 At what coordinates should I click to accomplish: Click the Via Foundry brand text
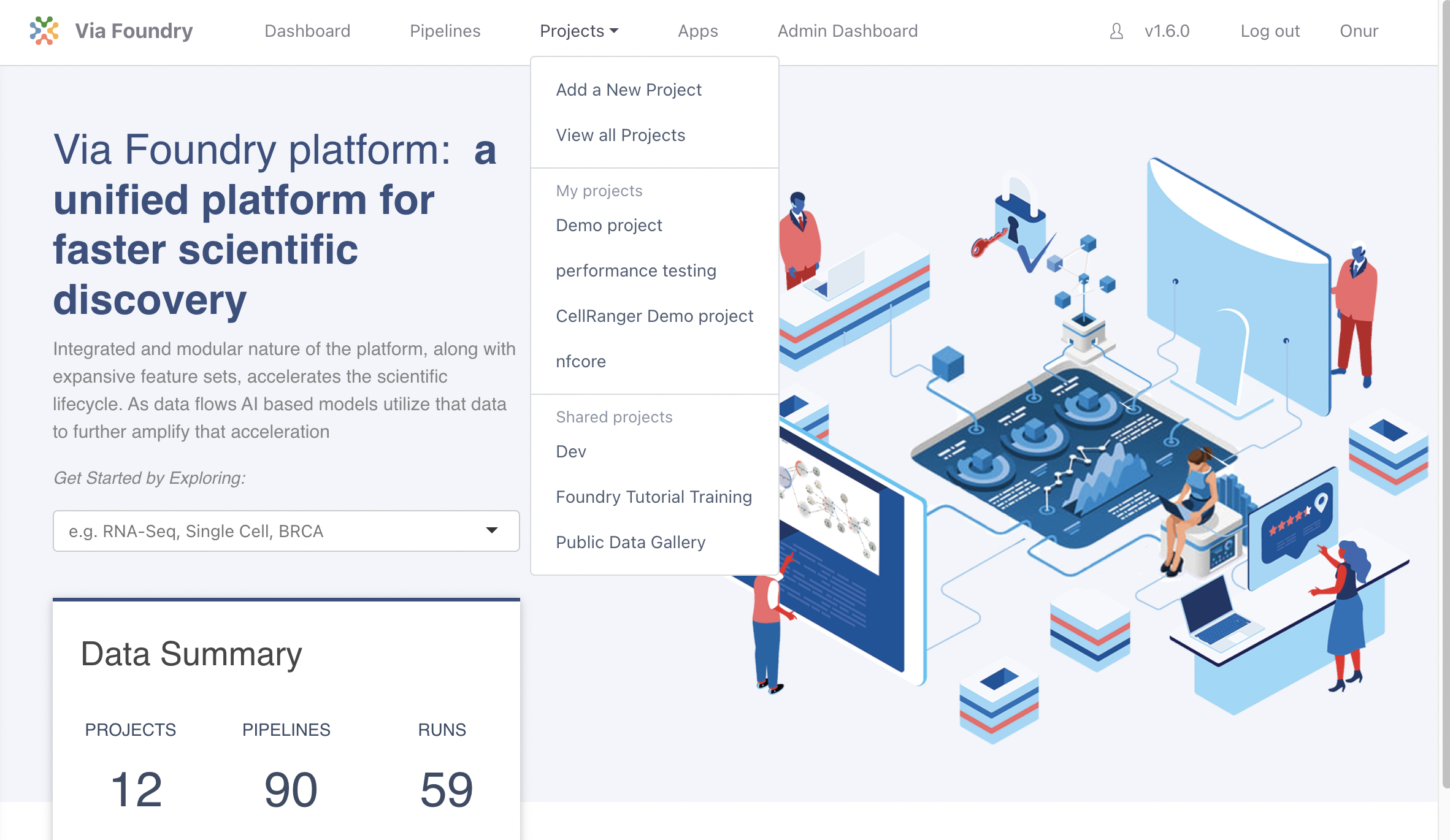134,31
